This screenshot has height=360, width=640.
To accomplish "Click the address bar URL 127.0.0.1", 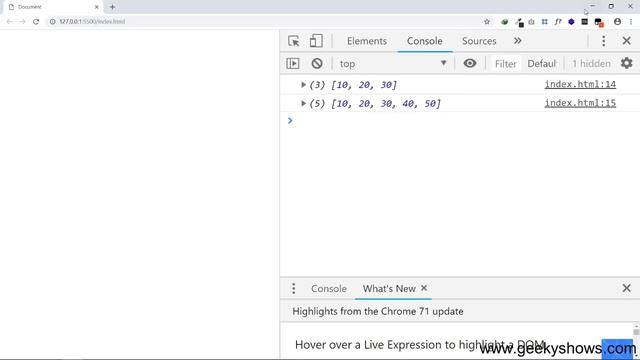I will coord(92,22).
